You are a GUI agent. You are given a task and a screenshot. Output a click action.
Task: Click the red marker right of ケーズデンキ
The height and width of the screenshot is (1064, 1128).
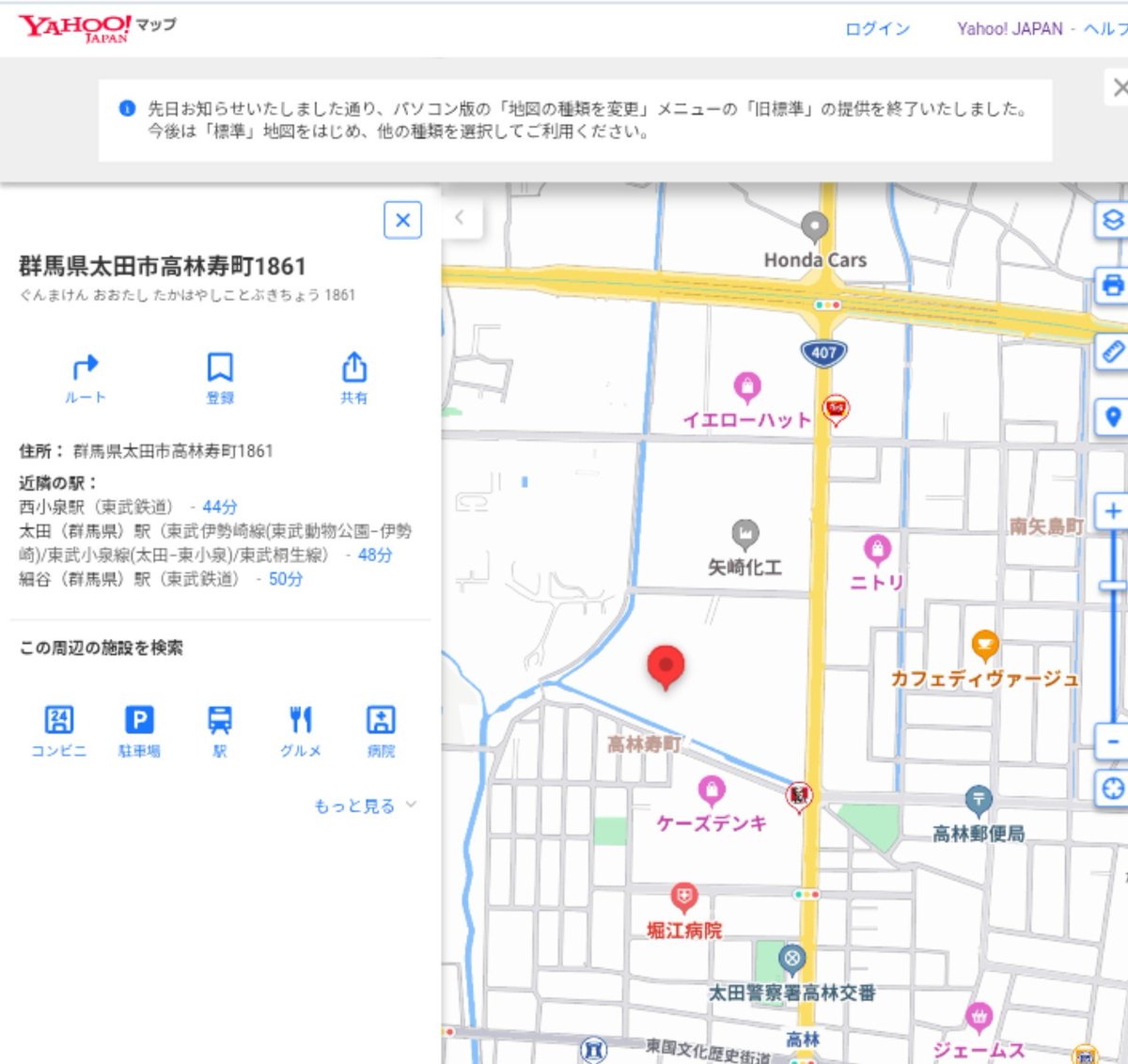pos(799,796)
